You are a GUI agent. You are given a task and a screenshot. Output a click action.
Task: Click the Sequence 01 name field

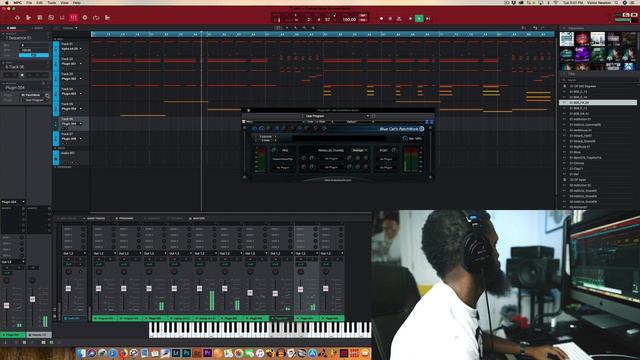[25, 38]
